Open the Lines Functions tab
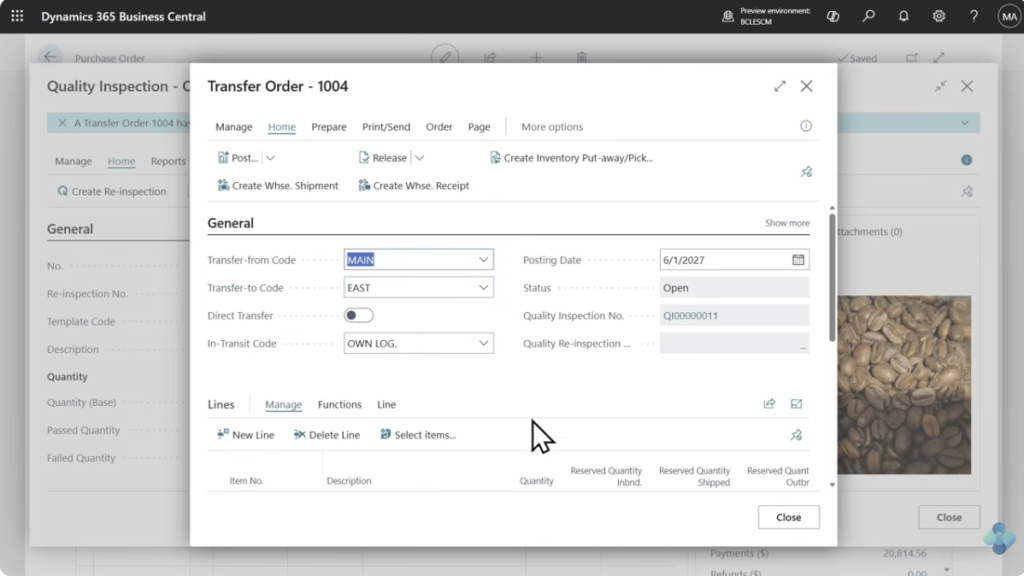1024x576 pixels. pyautogui.click(x=340, y=404)
